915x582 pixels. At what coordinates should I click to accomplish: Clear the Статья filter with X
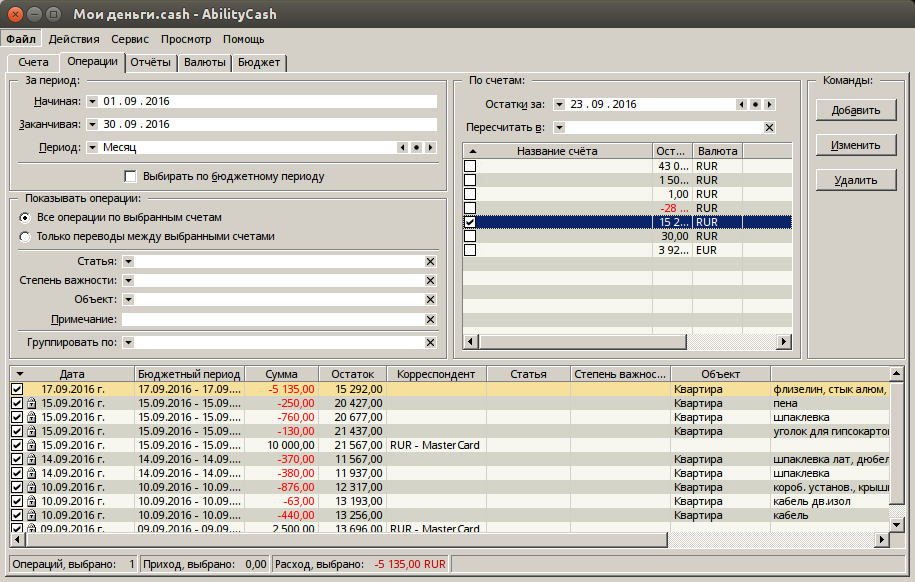[x=430, y=261]
